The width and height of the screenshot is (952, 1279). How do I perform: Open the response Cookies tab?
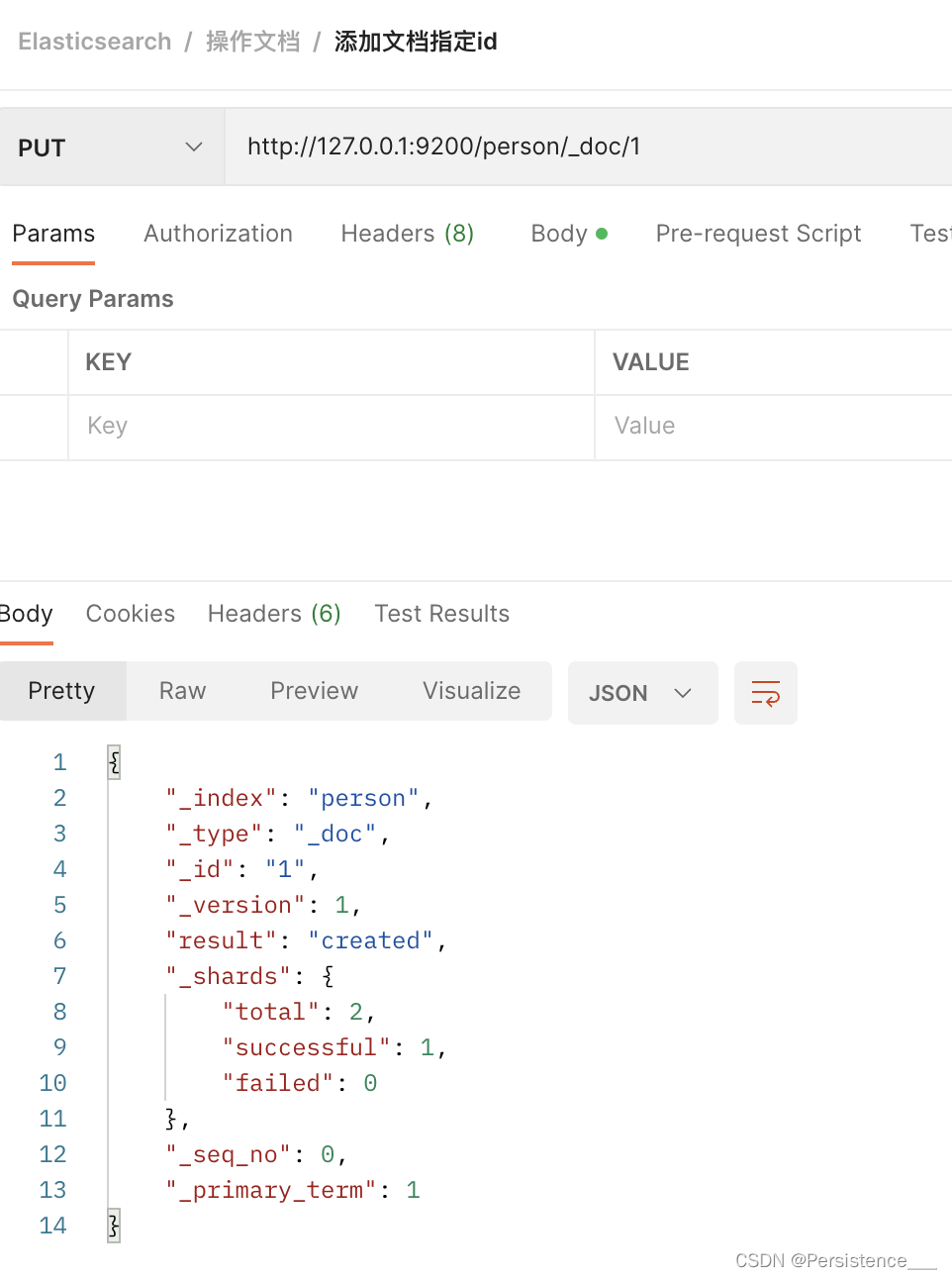pos(131,614)
